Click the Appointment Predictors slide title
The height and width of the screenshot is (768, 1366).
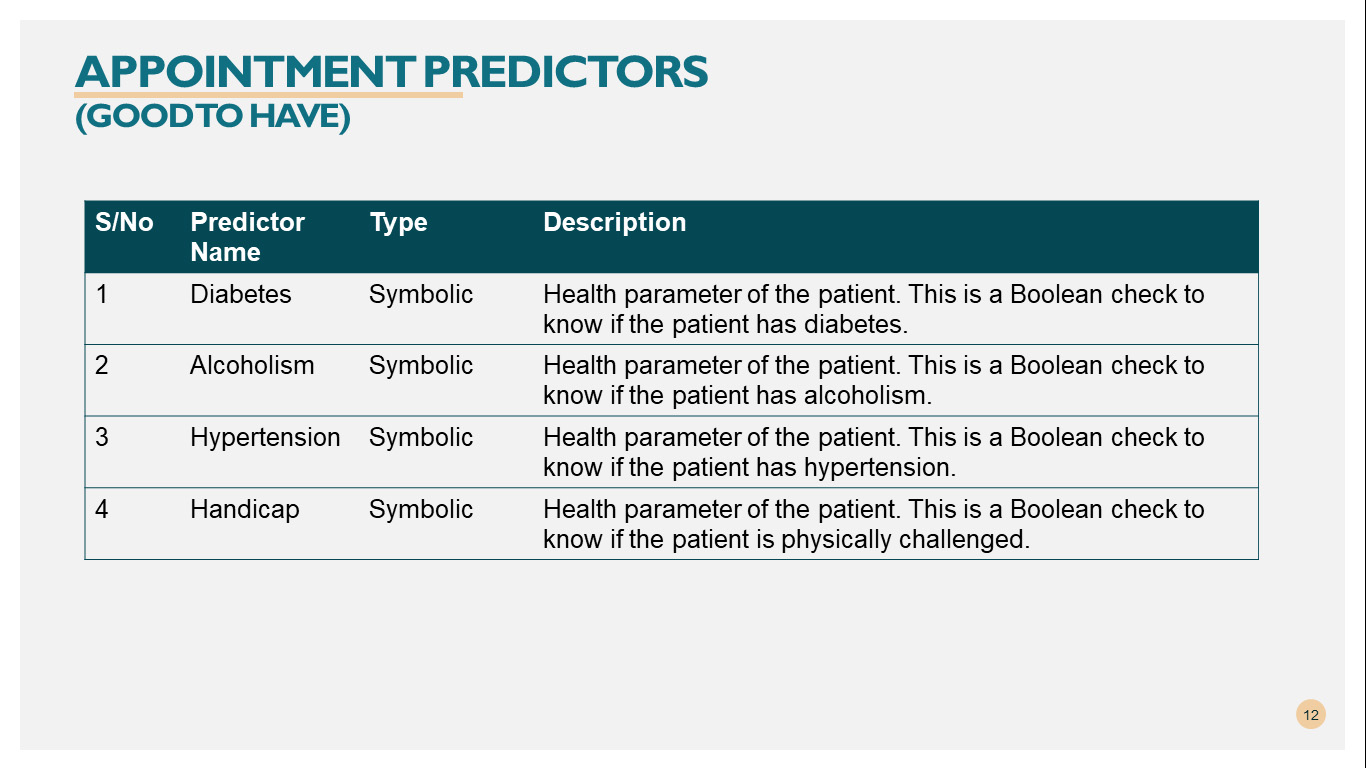point(391,72)
